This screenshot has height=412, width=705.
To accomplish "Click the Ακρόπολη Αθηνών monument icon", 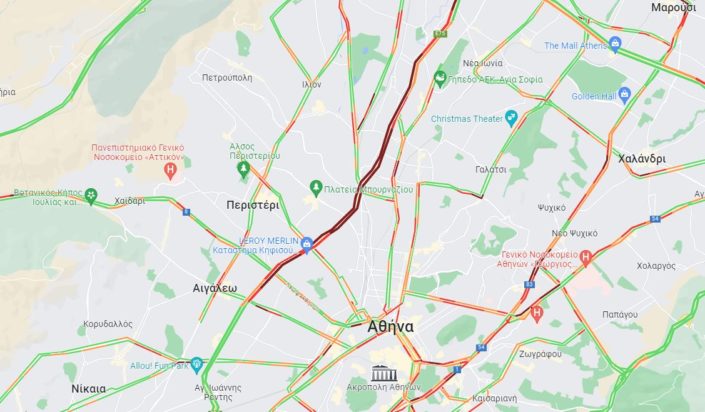I will 384,373.
